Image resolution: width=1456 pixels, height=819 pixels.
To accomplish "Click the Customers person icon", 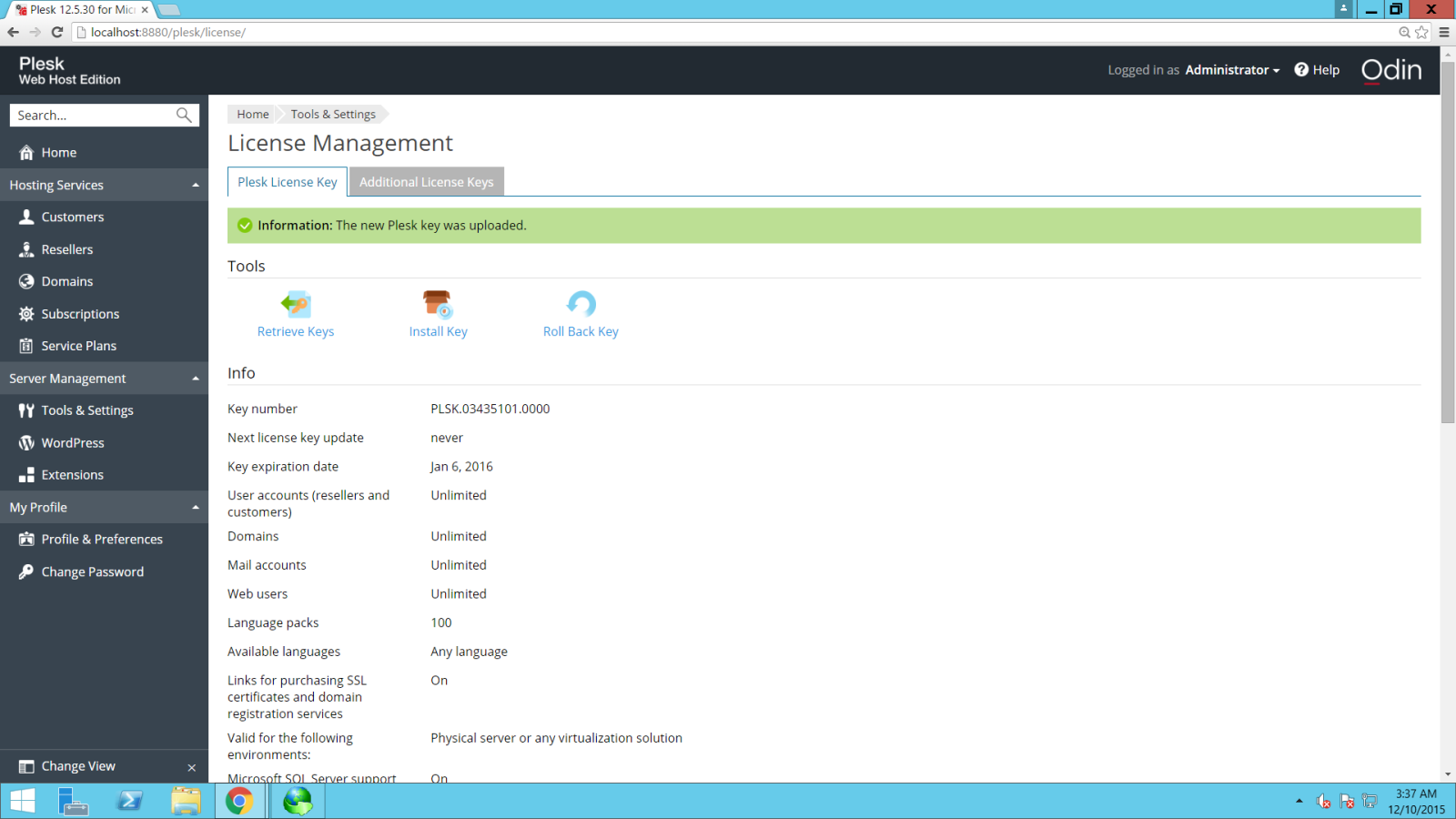I will coord(26,217).
